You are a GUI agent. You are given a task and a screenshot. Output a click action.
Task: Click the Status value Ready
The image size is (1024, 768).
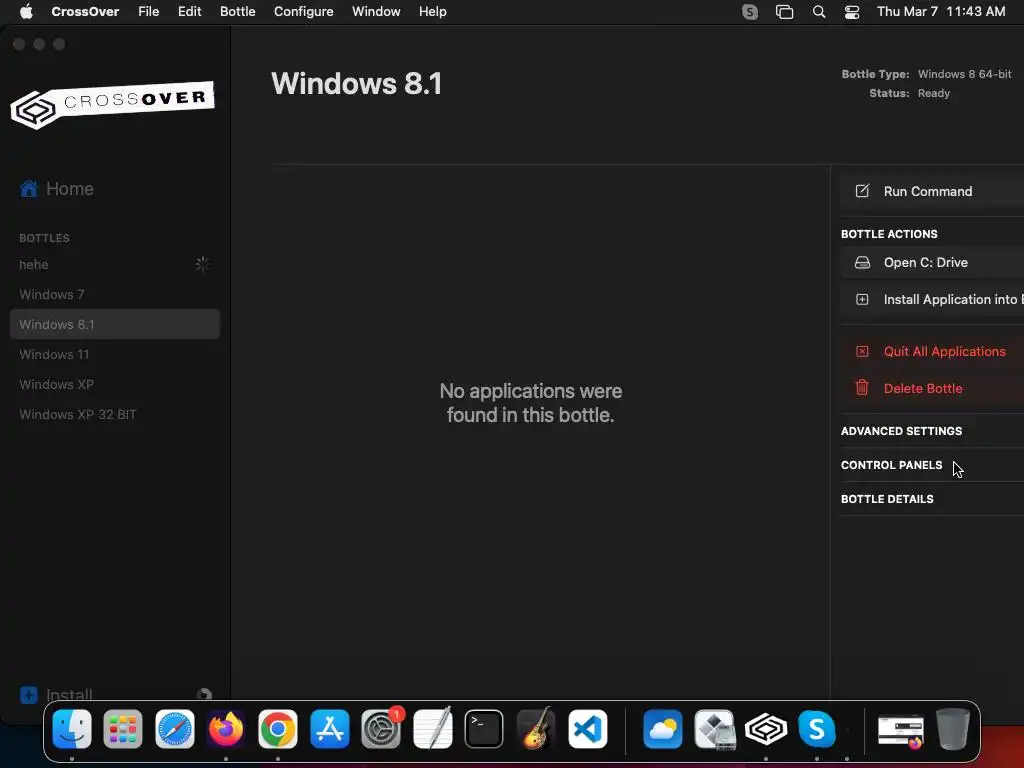(934, 93)
